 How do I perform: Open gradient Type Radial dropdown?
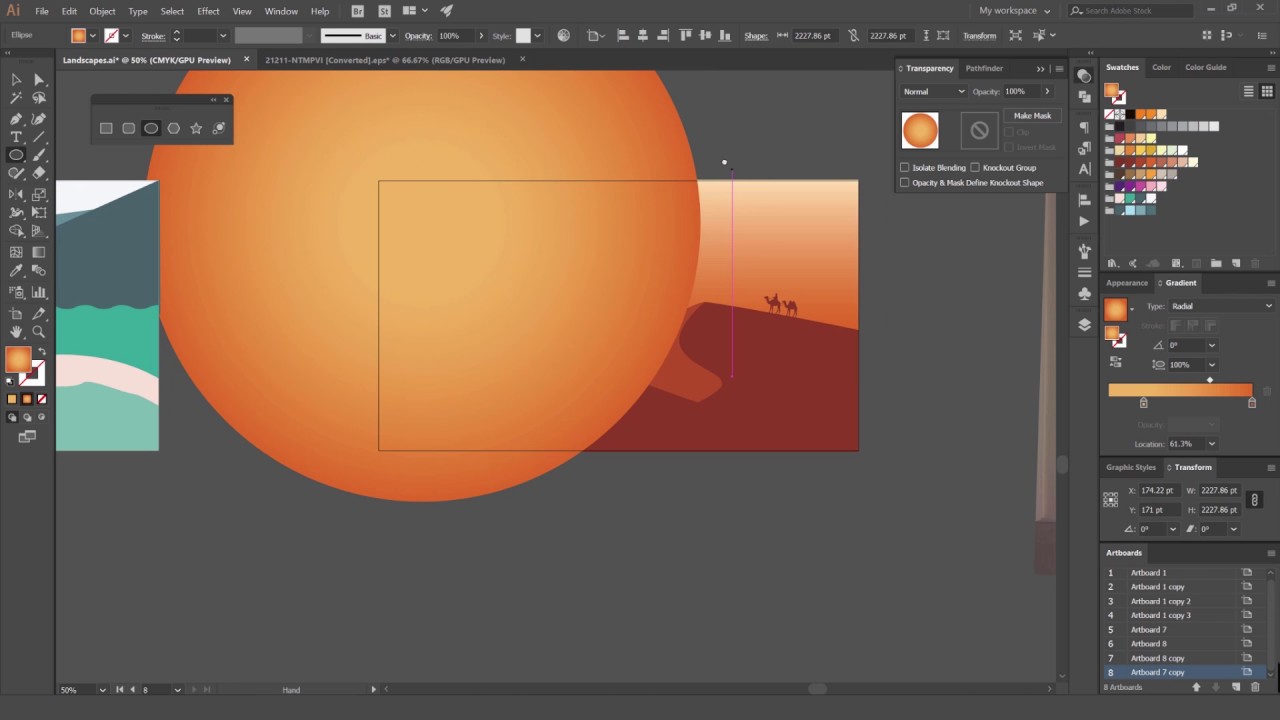(1222, 306)
